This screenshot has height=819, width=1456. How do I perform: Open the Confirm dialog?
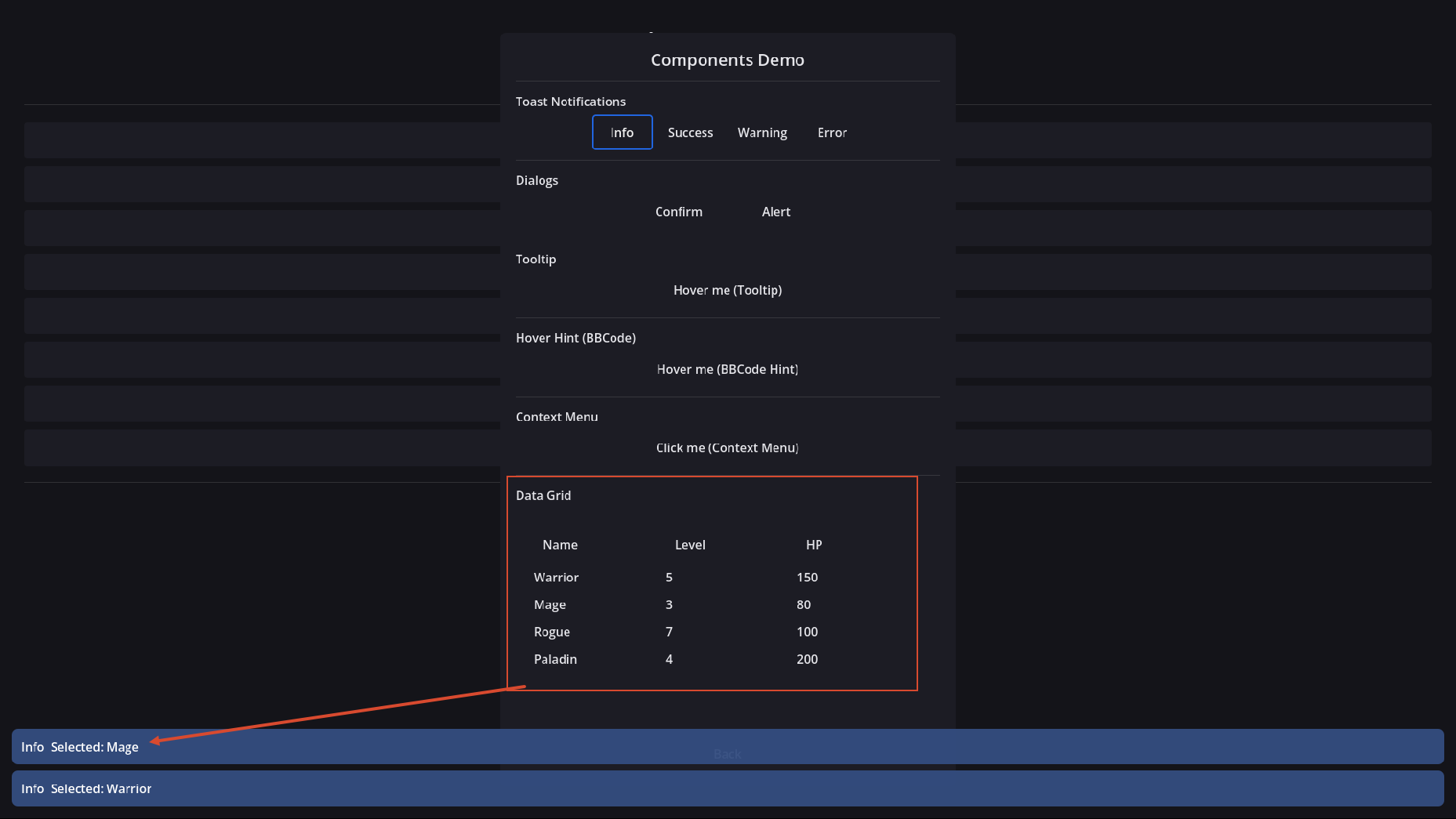click(x=679, y=212)
